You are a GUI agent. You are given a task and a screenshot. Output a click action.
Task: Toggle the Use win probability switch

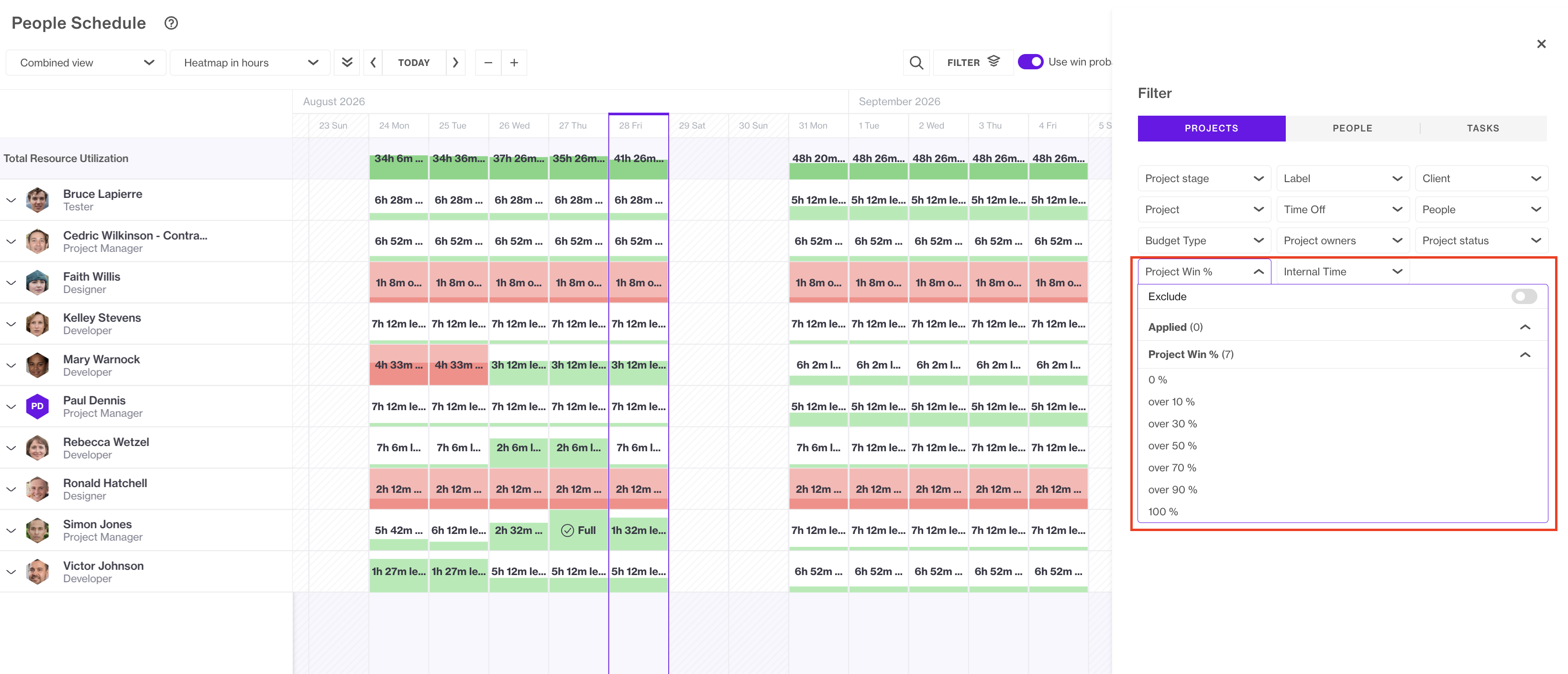point(1030,62)
